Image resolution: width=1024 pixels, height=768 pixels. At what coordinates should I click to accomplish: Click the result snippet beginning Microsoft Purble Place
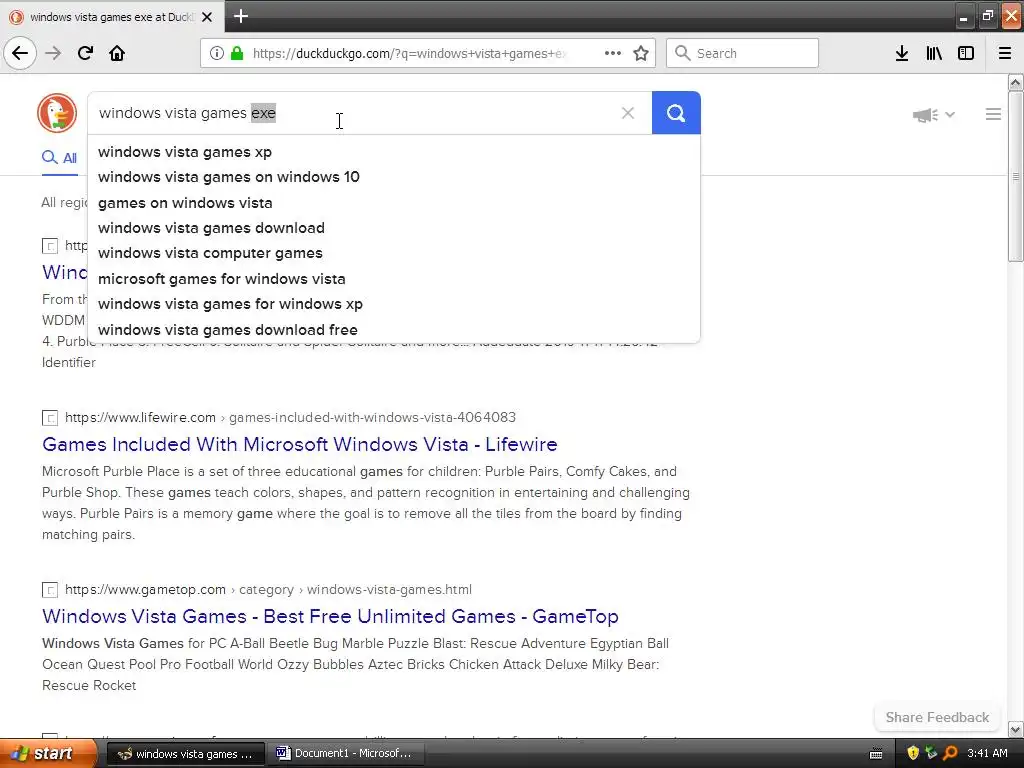pos(366,503)
